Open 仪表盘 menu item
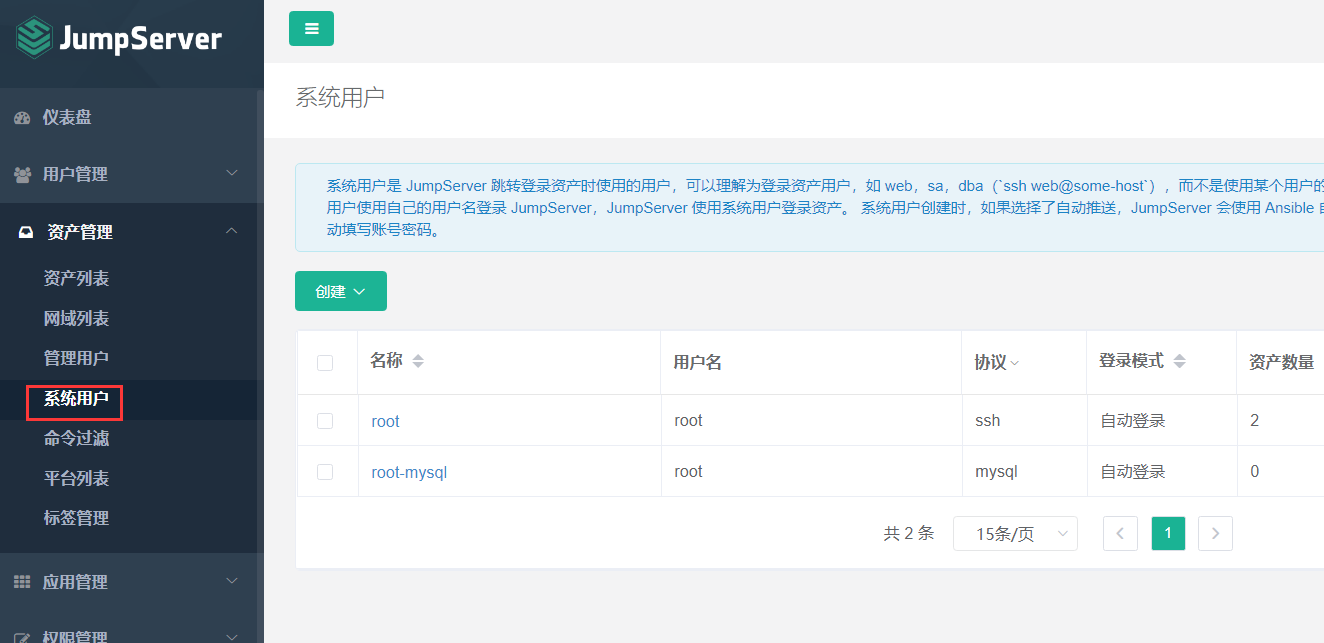The width and height of the screenshot is (1324, 643). coord(67,118)
